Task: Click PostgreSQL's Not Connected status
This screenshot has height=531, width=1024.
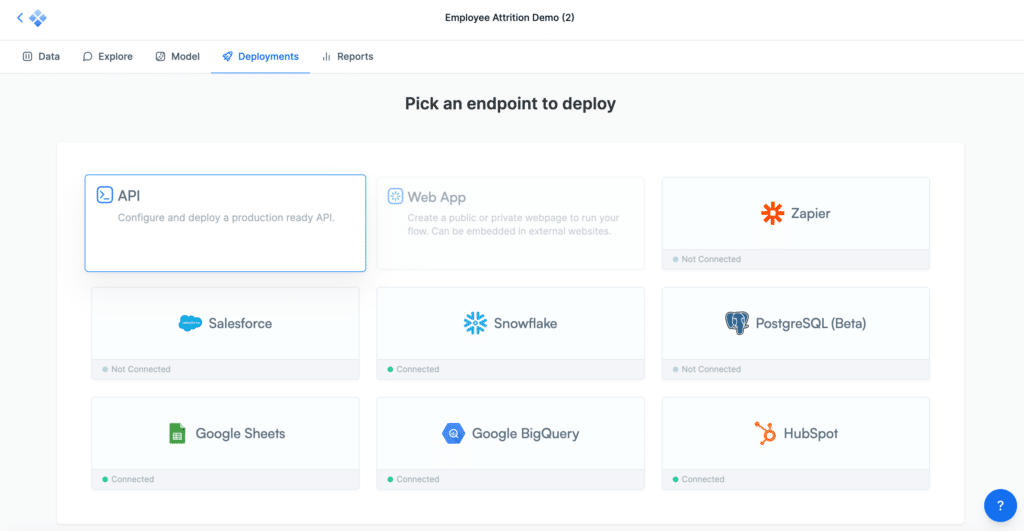Action: [x=707, y=369]
